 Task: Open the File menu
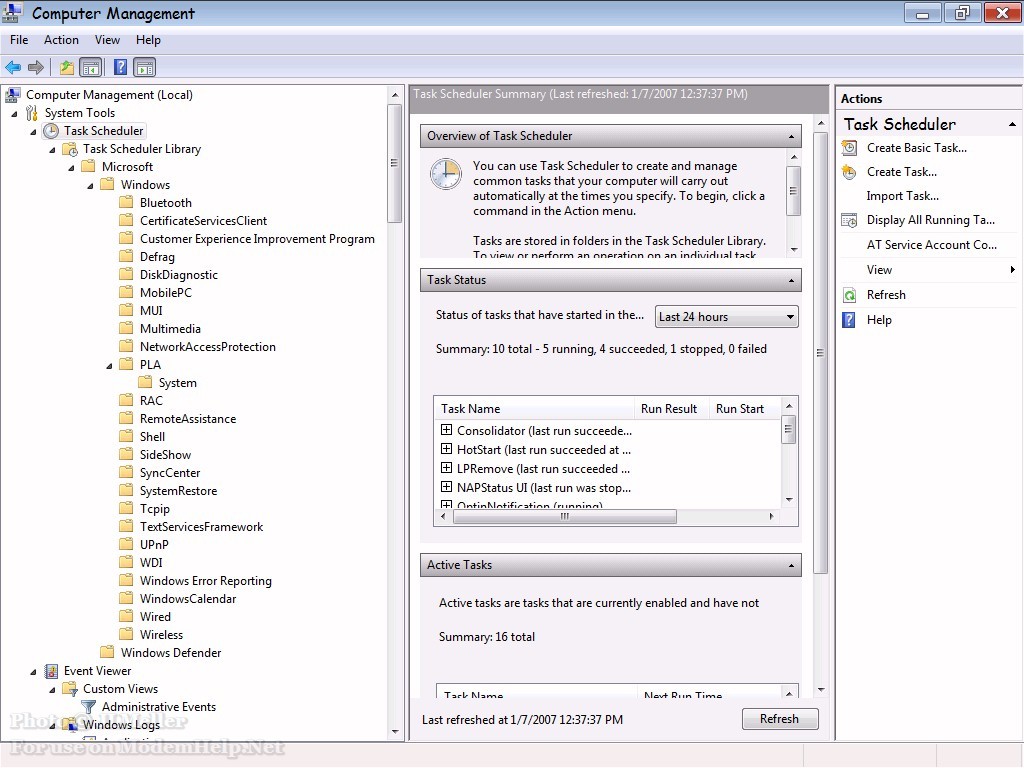19,40
